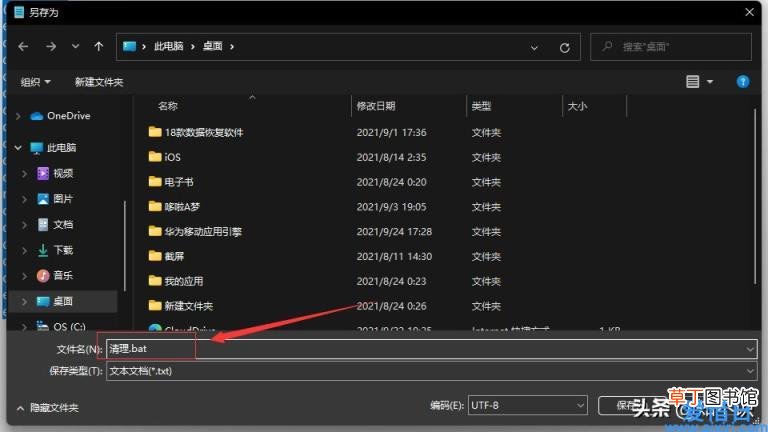Click the folder icon of iOS row
This screenshot has height=432, width=768.
[155, 157]
